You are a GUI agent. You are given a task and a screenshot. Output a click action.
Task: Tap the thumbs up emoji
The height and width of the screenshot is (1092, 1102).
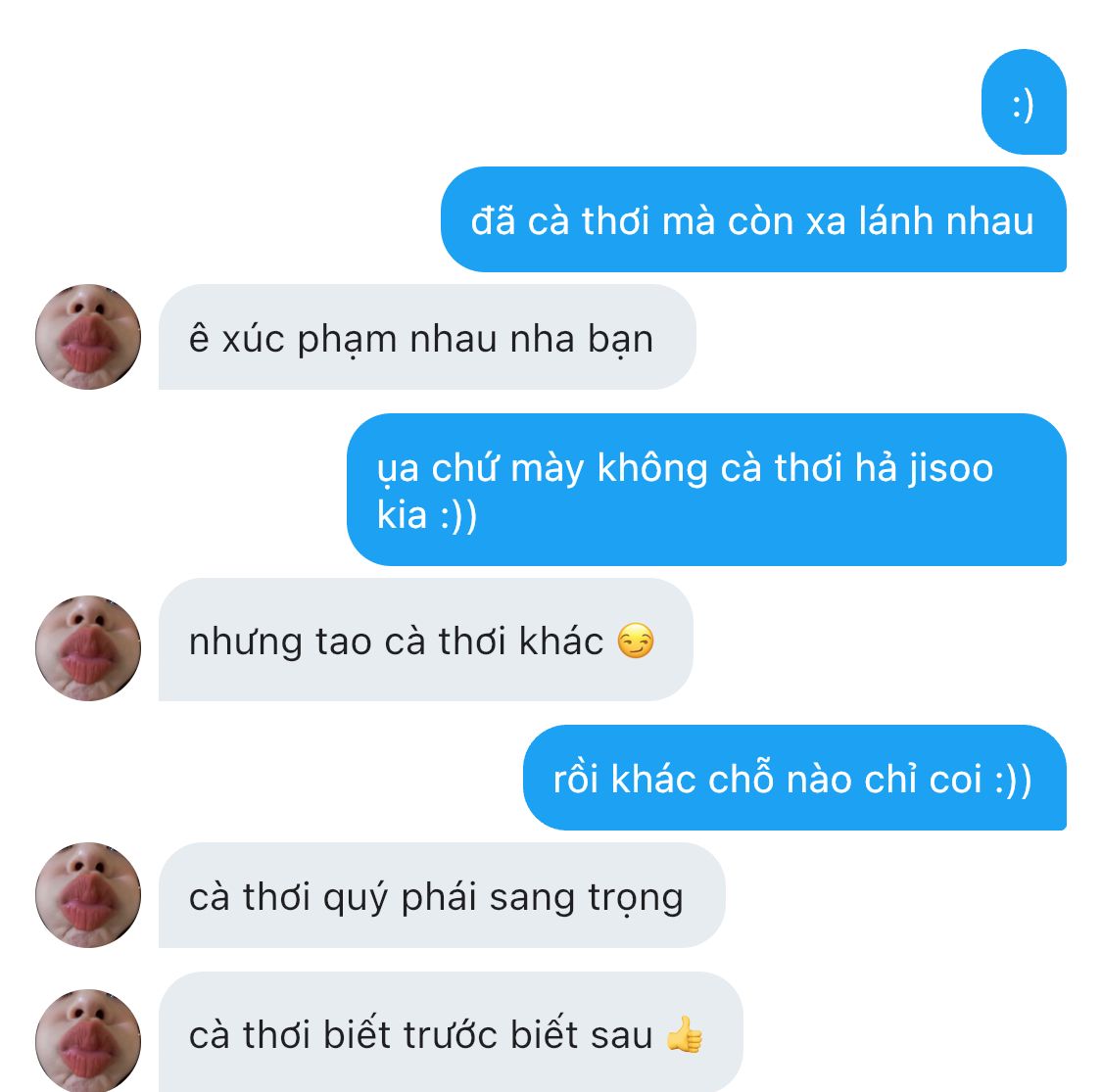(x=684, y=1034)
